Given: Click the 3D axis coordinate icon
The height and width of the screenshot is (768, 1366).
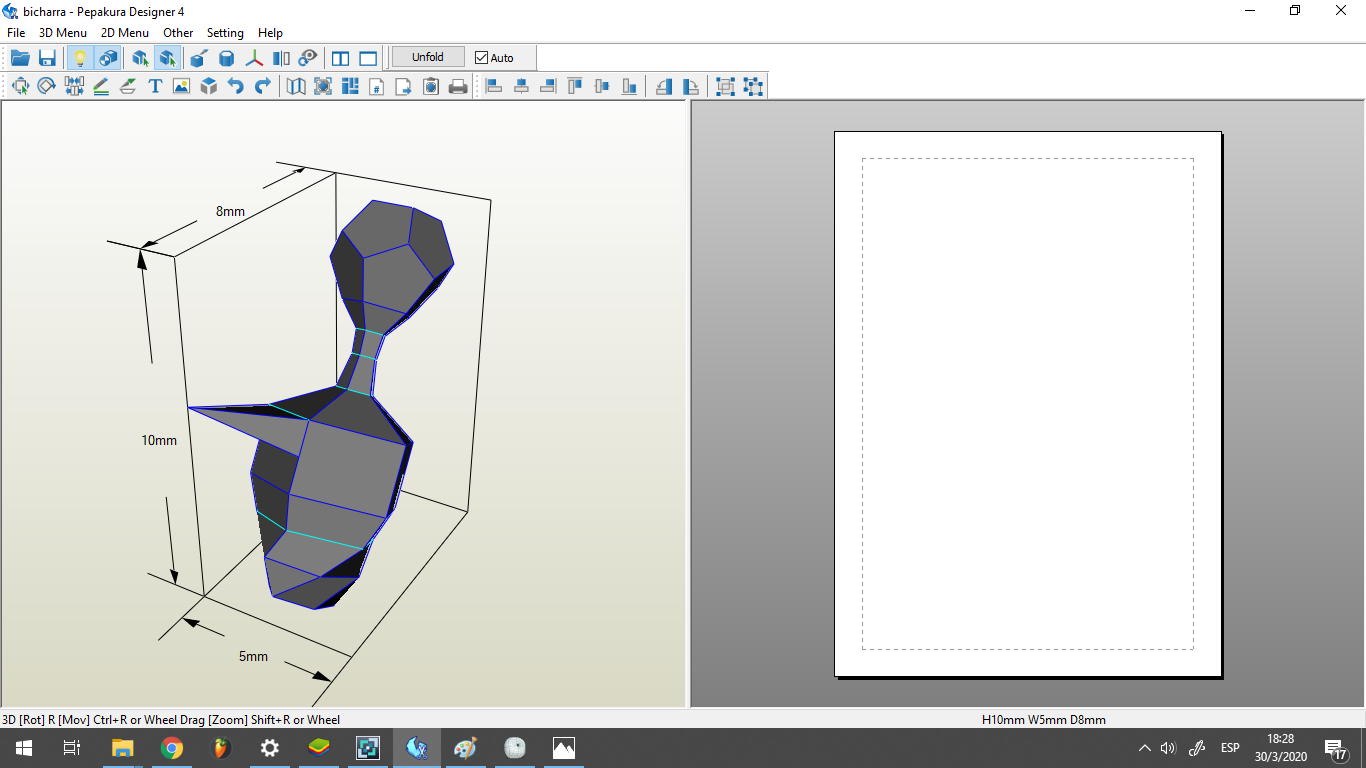Looking at the screenshot, I should (x=255, y=58).
